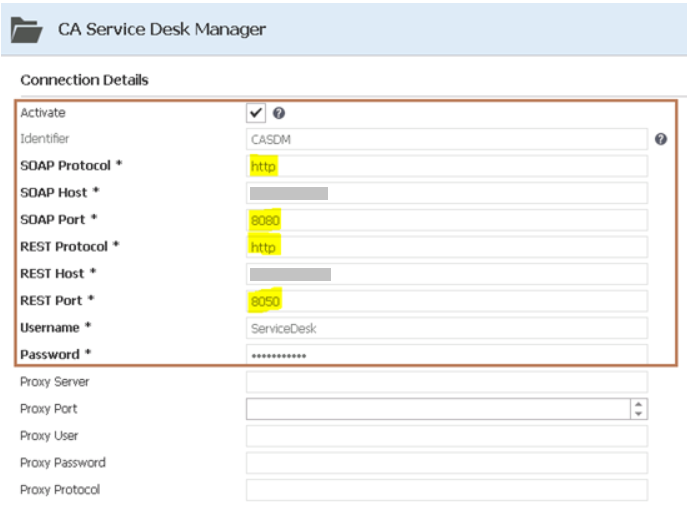Click the Proxy User input field

click(447, 436)
